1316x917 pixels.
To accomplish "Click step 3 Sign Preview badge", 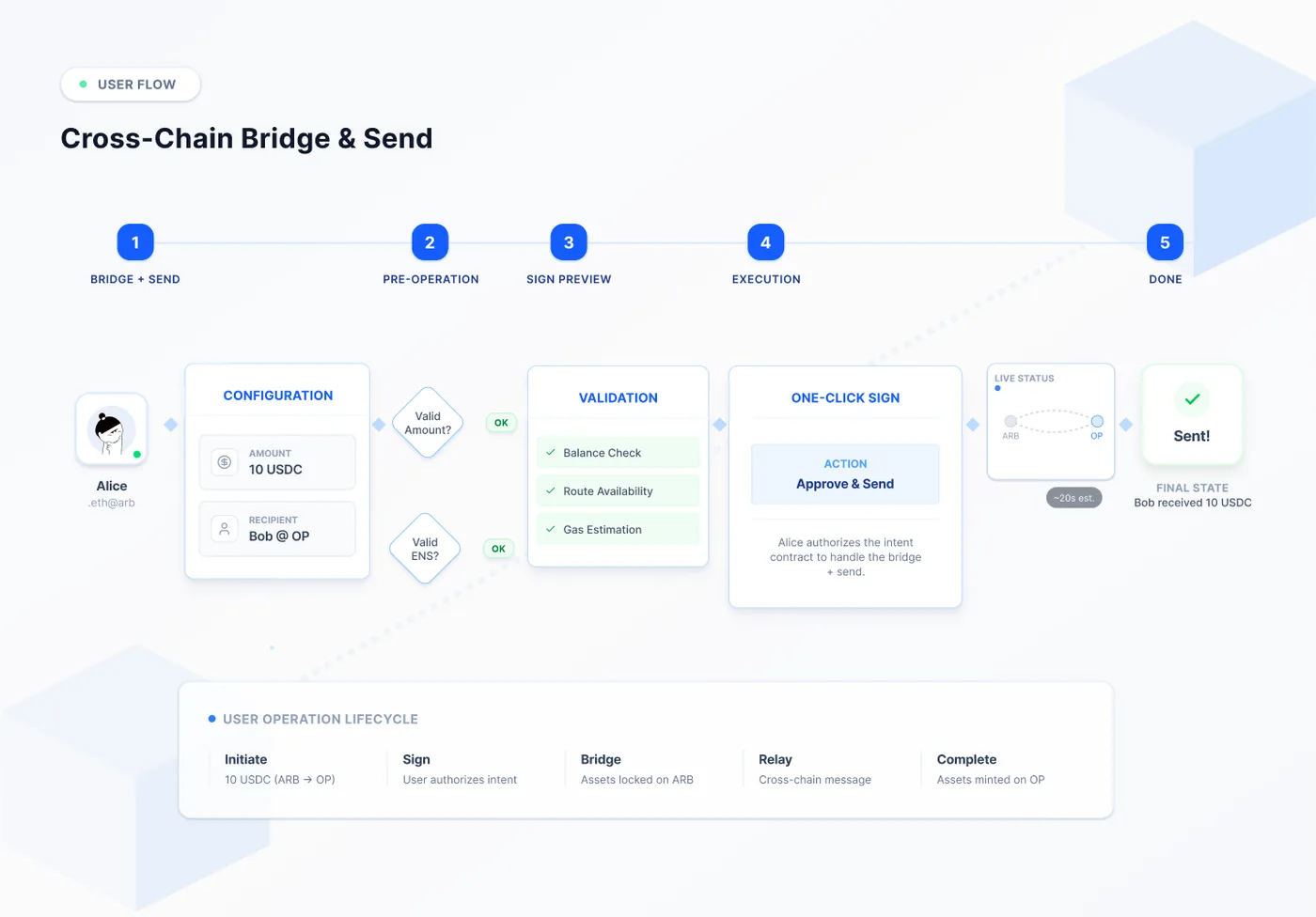I will click(569, 242).
